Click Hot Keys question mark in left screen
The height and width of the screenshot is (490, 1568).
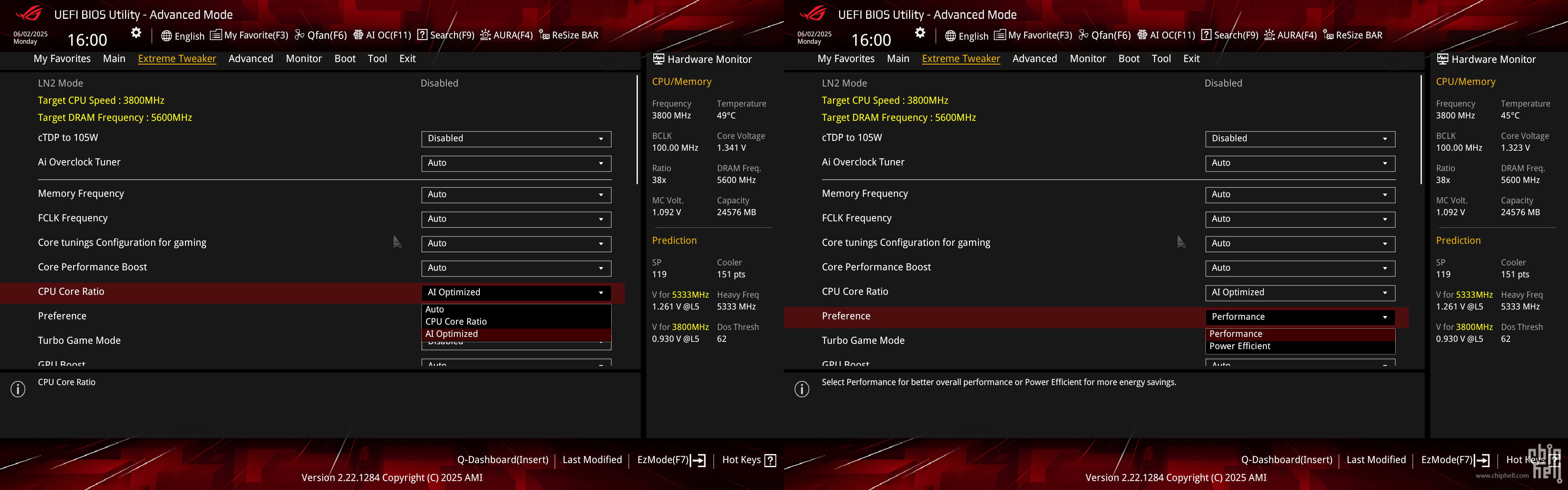click(x=770, y=460)
